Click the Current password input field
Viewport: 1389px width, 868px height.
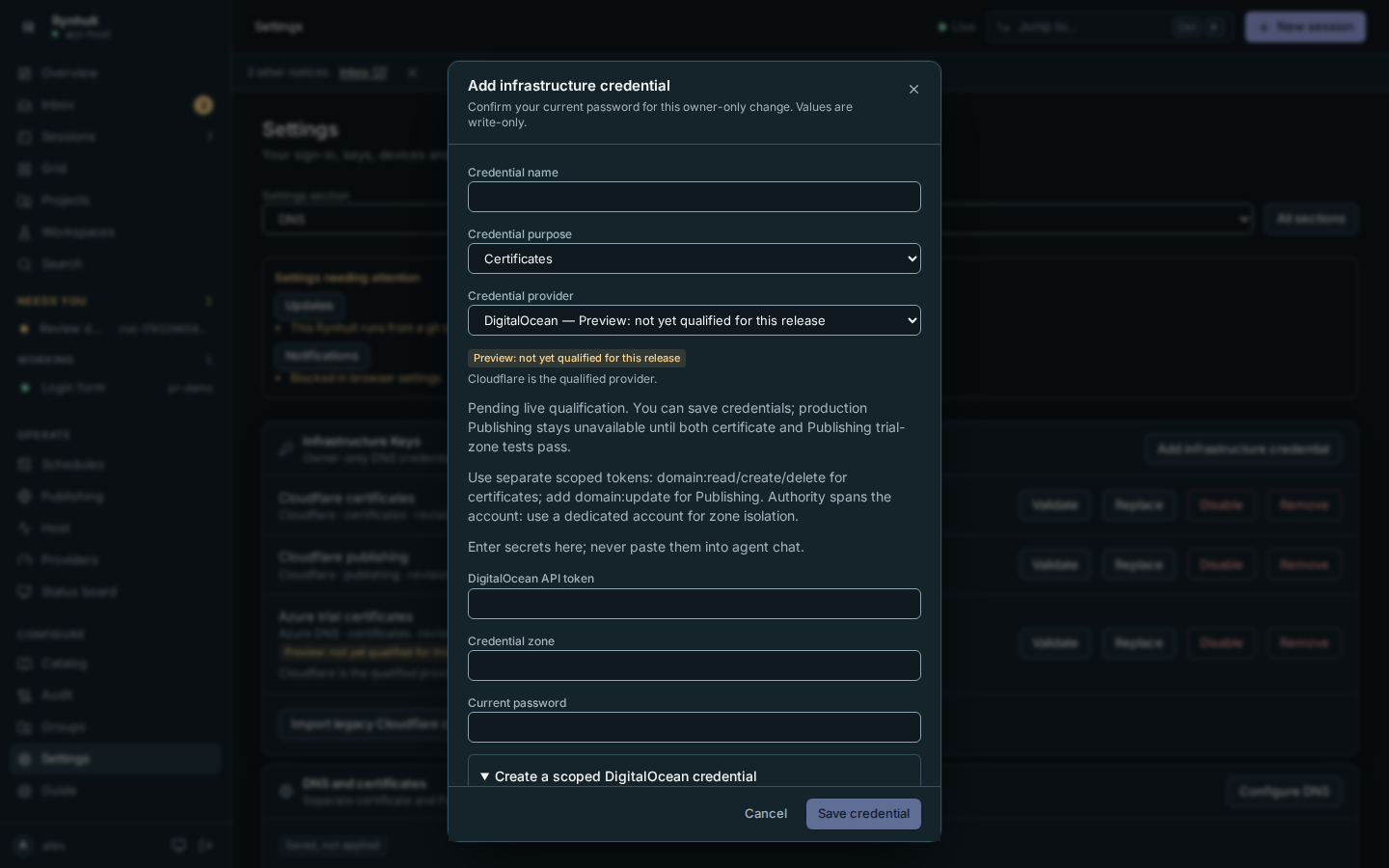click(694, 727)
